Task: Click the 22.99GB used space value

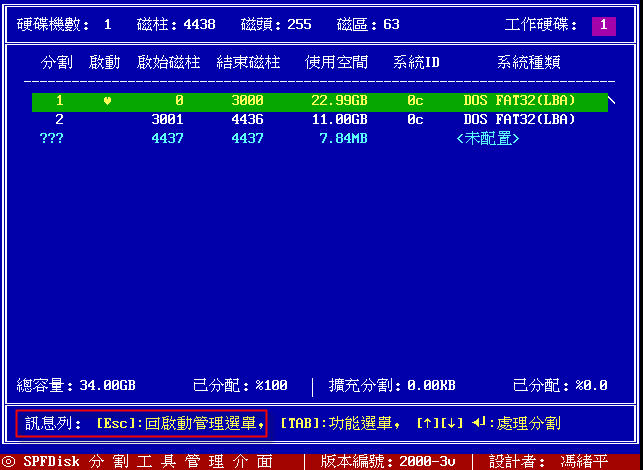Action: [x=339, y=101]
